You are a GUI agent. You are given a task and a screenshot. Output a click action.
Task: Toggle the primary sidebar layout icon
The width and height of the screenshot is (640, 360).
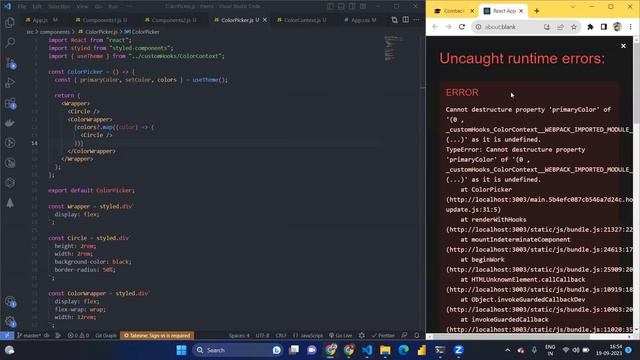[x=330, y=6]
